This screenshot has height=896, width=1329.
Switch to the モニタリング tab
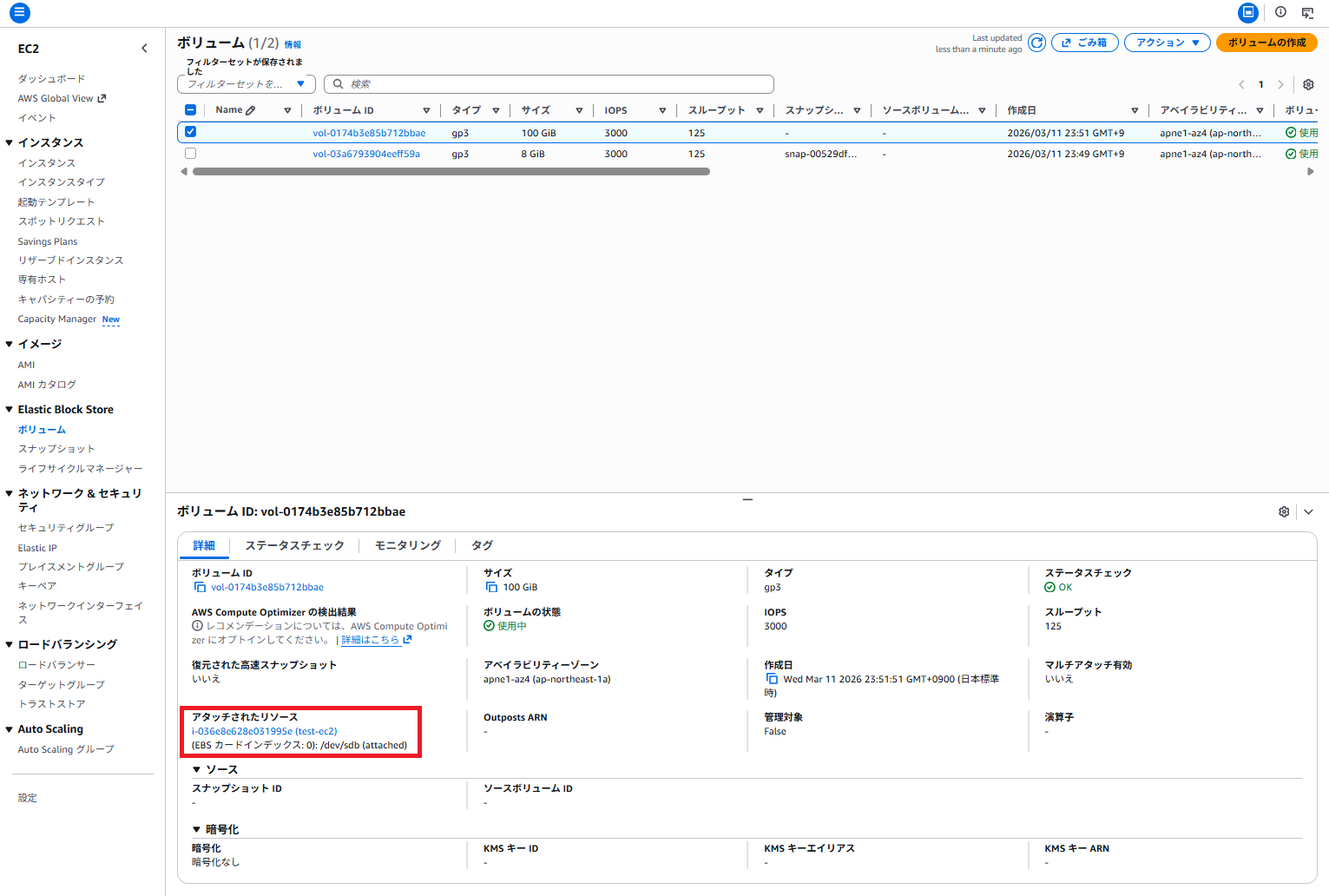point(407,545)
